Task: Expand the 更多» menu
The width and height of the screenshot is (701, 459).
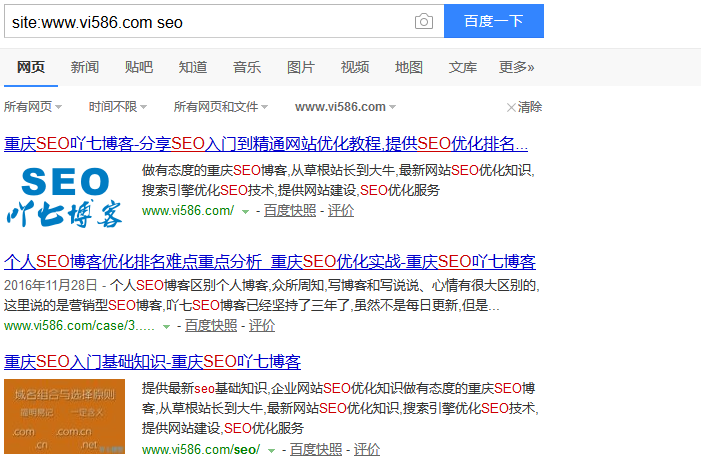Action: pos(516,68)
